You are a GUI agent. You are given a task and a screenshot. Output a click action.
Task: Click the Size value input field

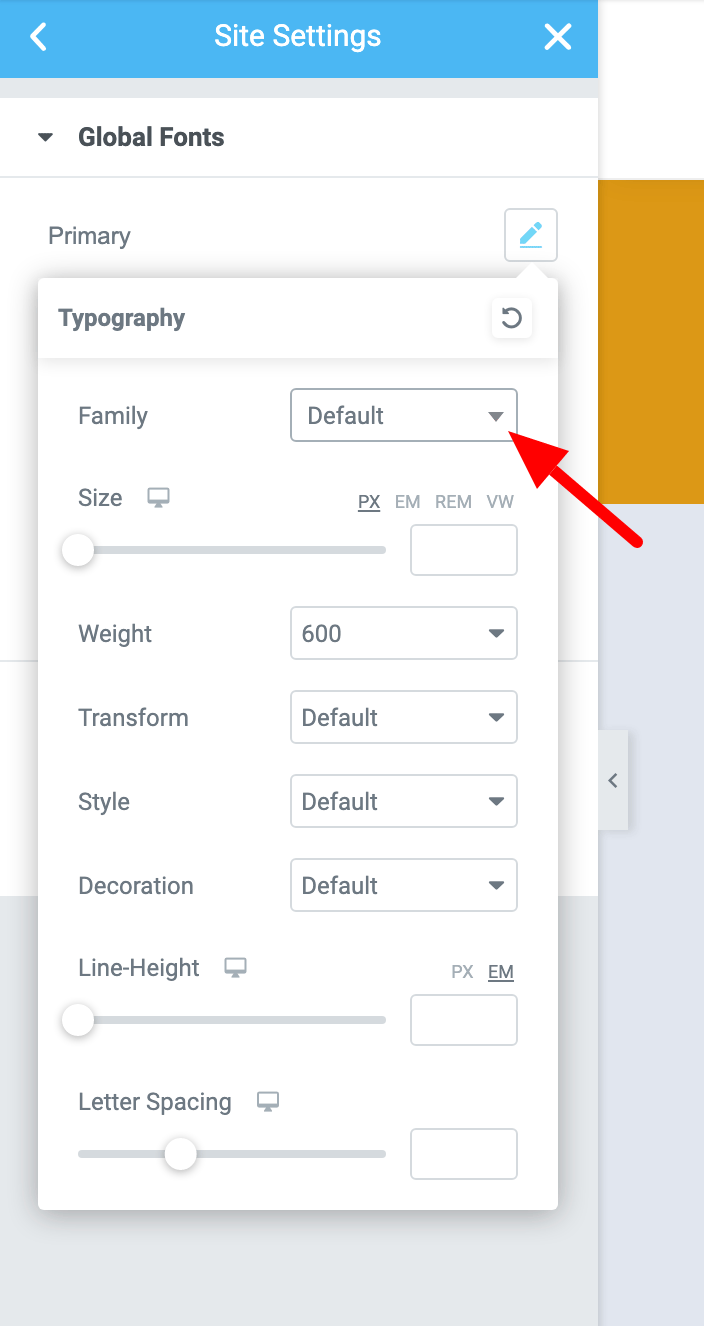point(464,550)
